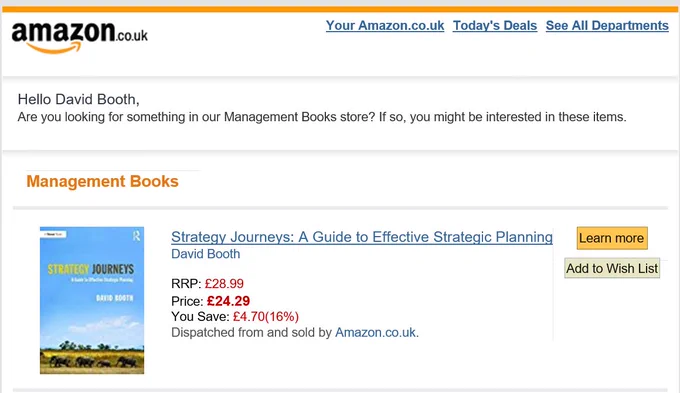The image size is (680, 393).
Task: Click the David Booth author link
Action: [206, 254]
